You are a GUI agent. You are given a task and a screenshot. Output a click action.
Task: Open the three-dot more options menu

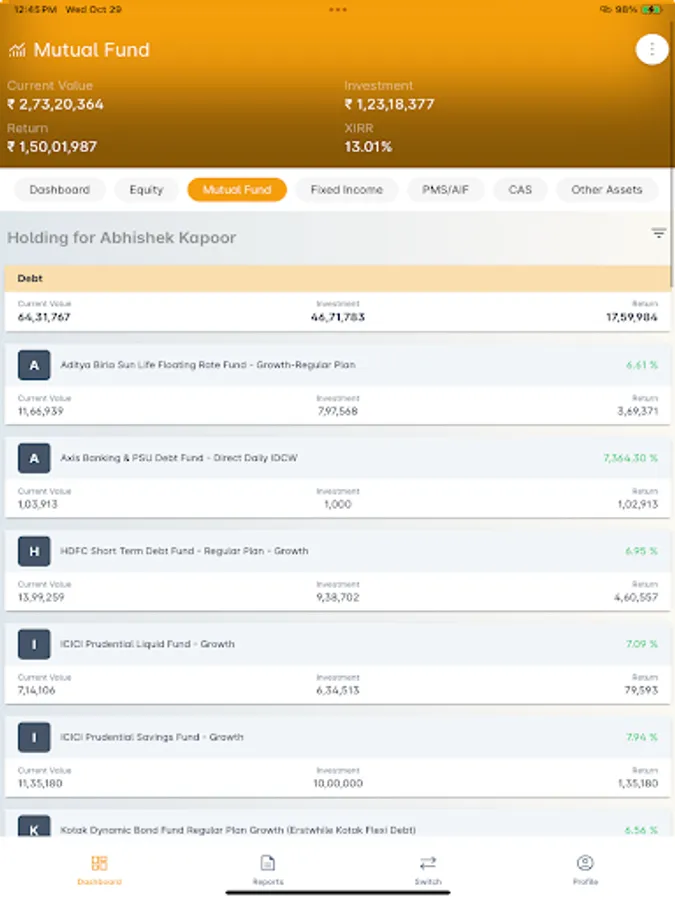pos(651,50)
